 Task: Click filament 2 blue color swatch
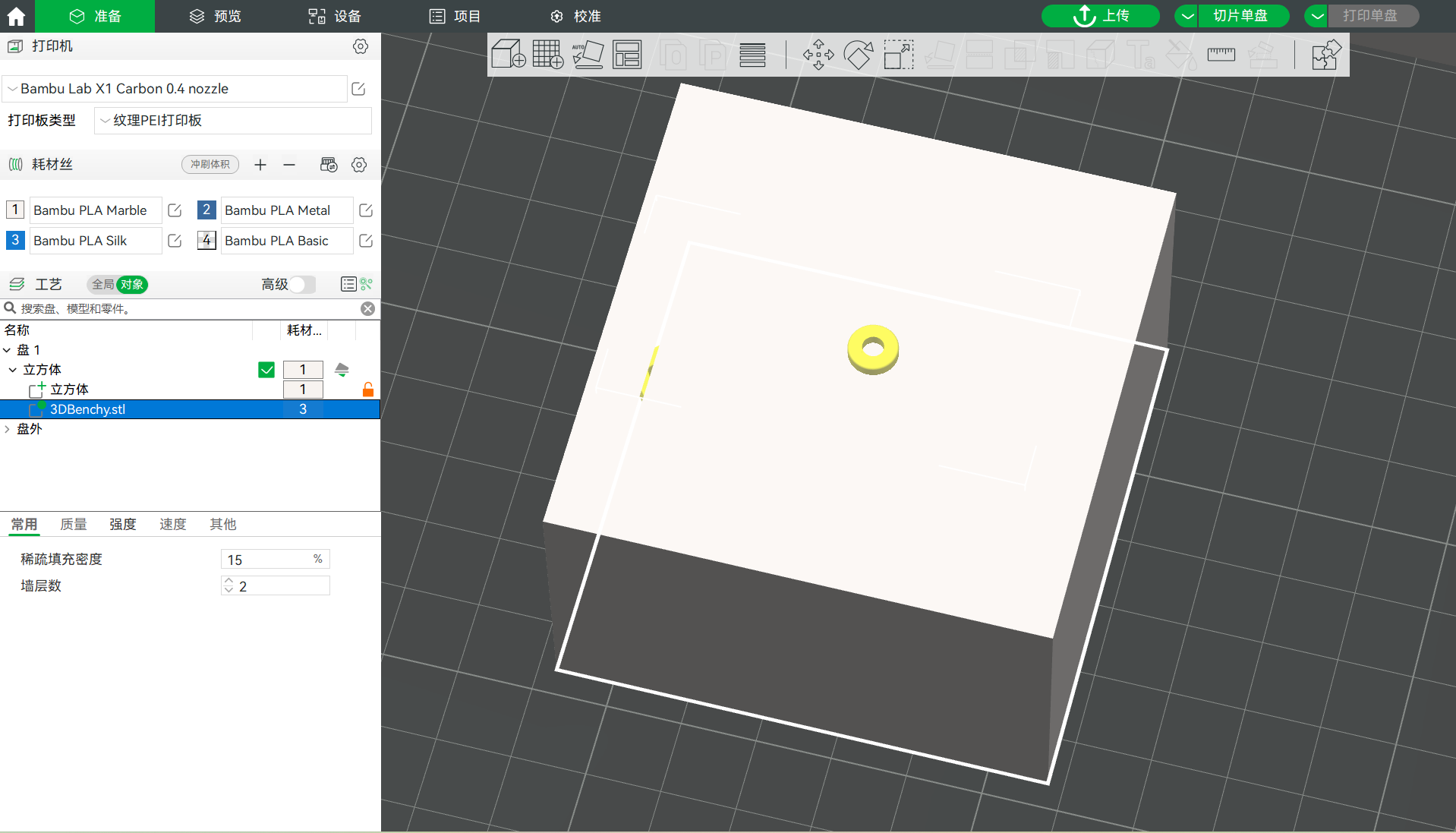pyautogui.click(x=206, y=210)
